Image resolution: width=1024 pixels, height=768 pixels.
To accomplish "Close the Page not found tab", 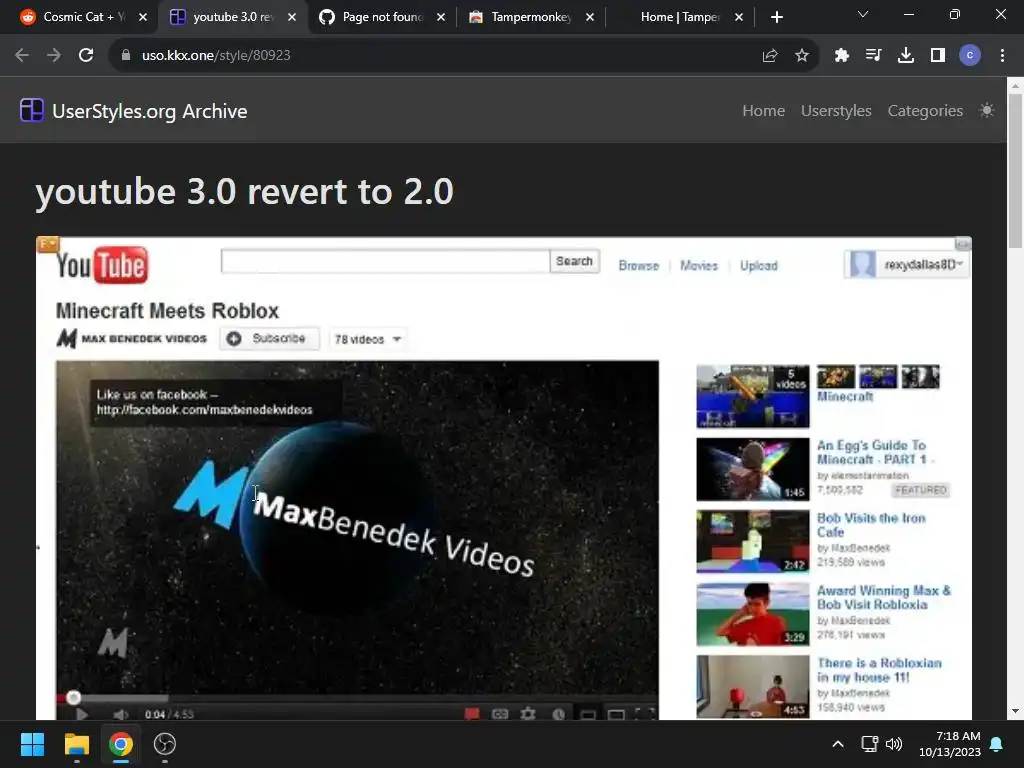I will tap(441, 18).
